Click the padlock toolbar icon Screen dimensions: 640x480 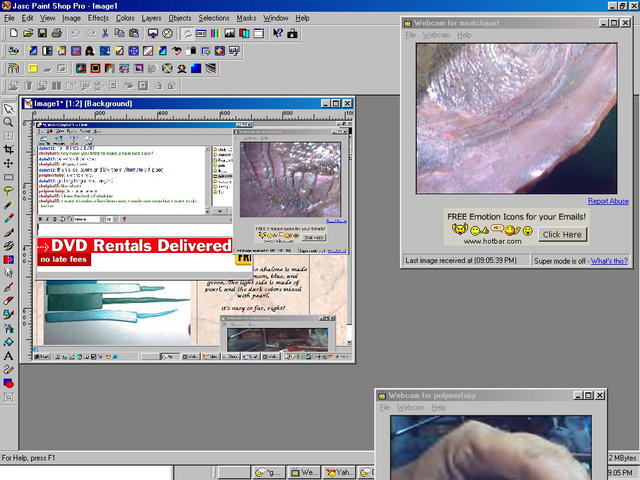tap(292, 33)
